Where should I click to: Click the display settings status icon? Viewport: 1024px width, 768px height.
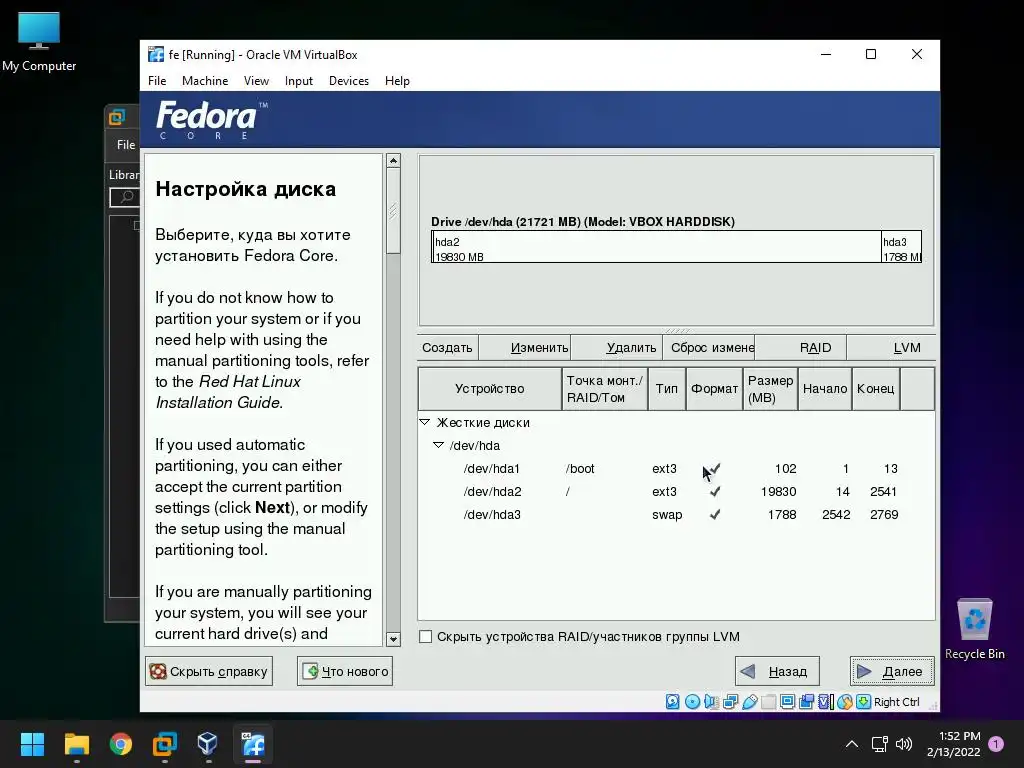point(788,701)
